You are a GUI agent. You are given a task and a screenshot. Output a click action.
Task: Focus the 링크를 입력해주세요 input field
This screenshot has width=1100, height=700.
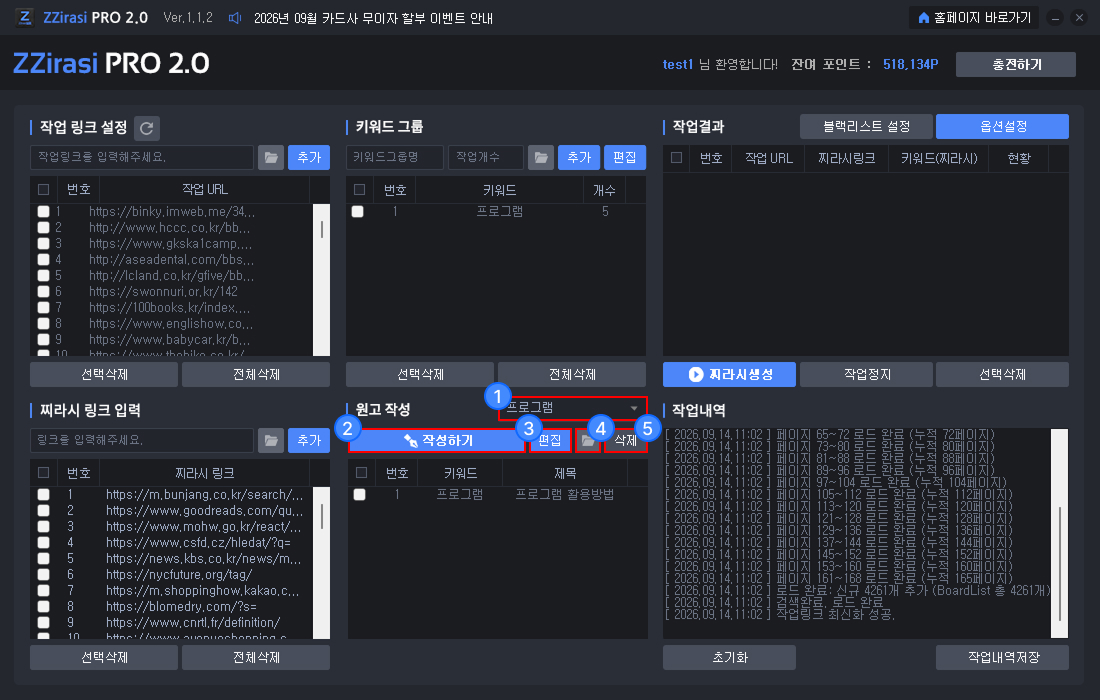pos(142,440)
